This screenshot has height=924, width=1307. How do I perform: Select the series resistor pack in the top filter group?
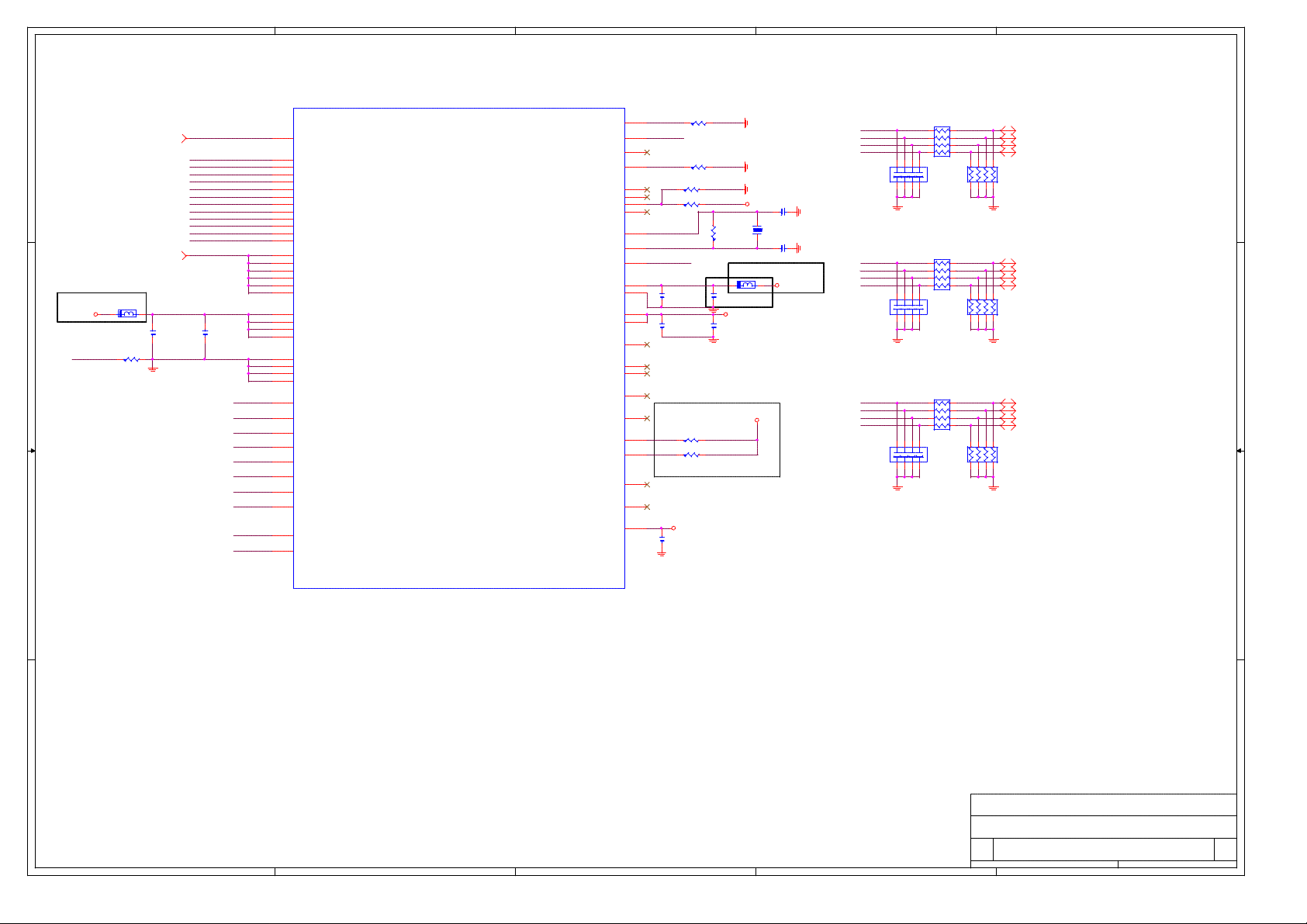point(942,141)
